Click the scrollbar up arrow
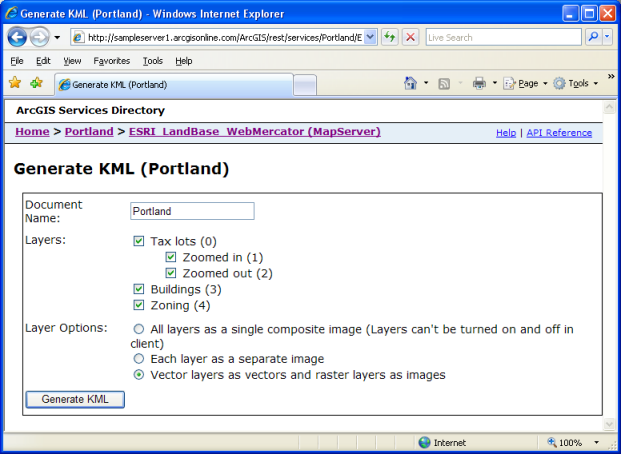 pos(609,107)
